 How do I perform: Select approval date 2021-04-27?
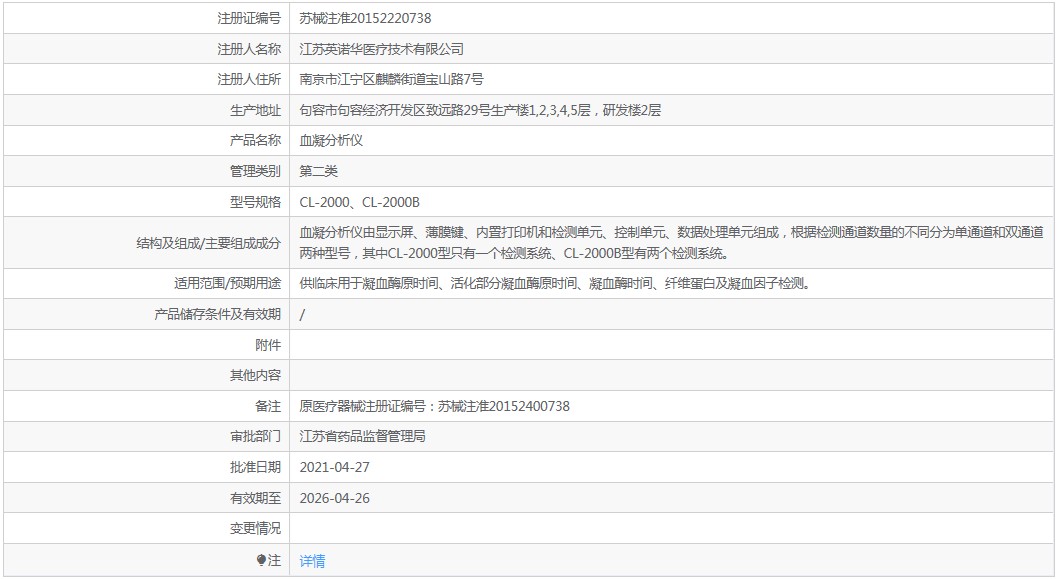(x=335, y=468)
